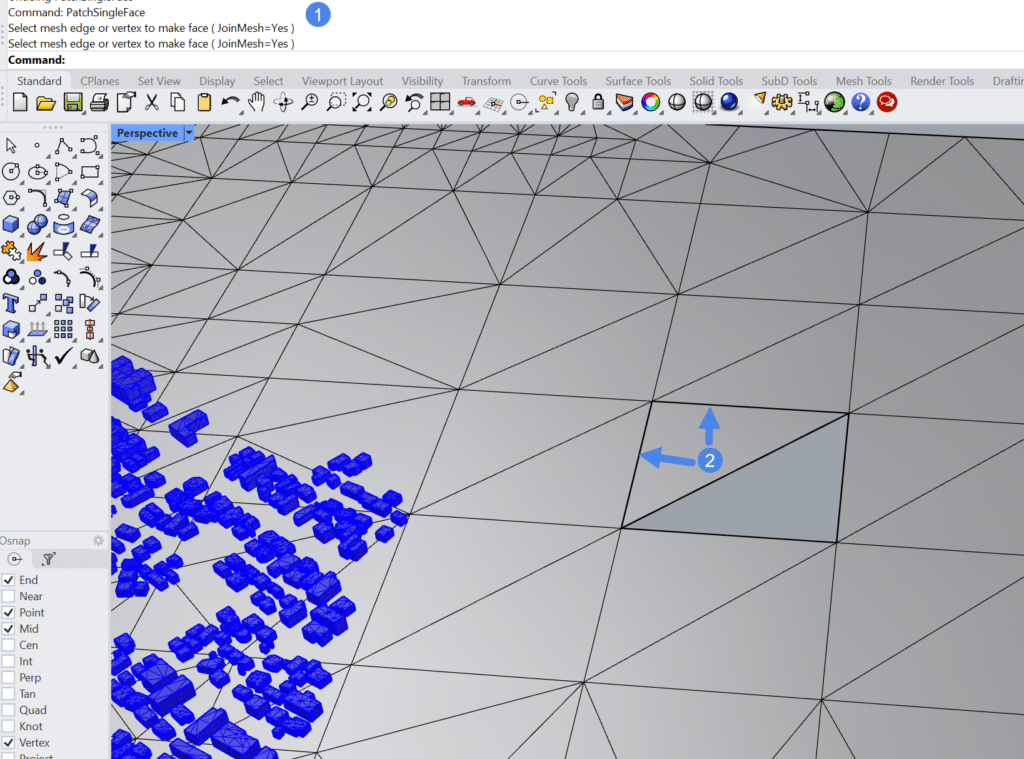Click in the Command input line
Image resolution: width=1024 pixels, height=759 pixels.
pos(500,60)
